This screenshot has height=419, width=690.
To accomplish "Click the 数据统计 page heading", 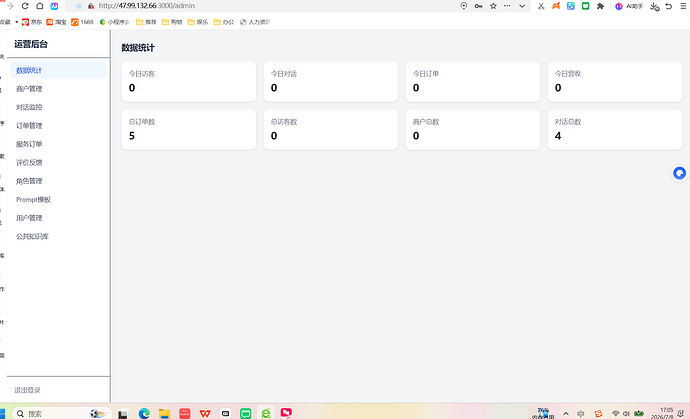I will tap(138, 48).
